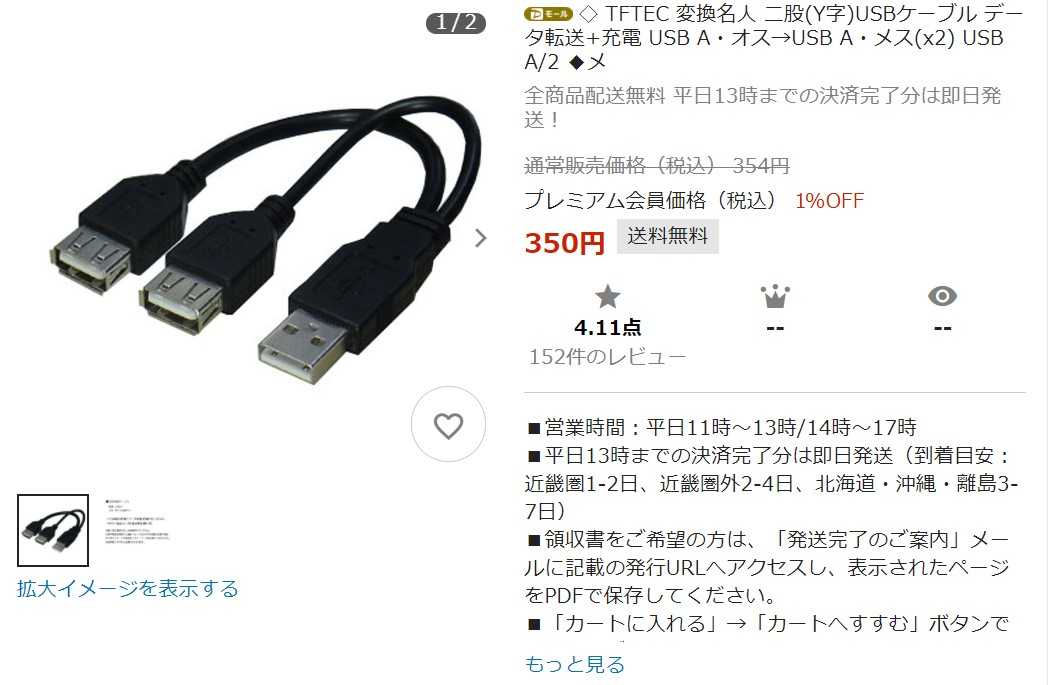This screenshot has width=1048, height=685.
Task: Click the eye views icon
Action: (x=942, y=296)
